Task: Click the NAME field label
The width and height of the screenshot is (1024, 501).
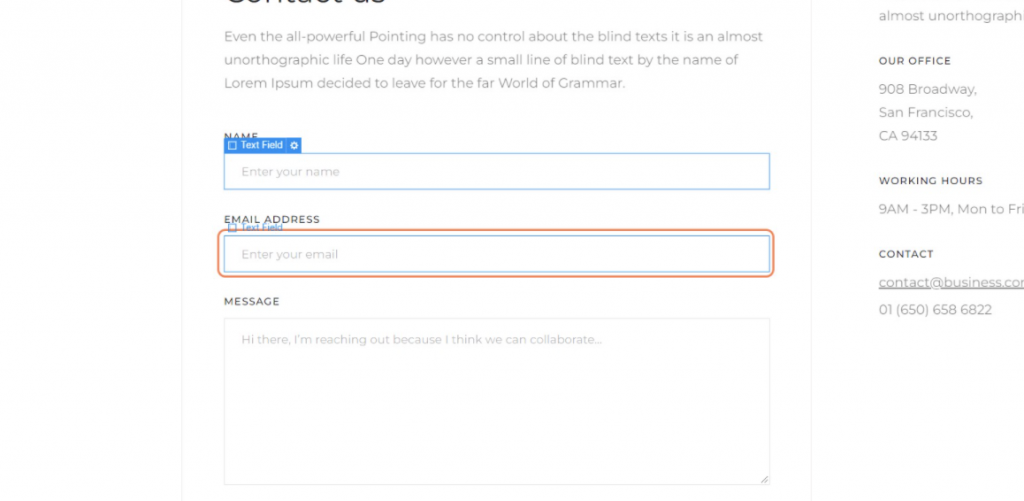Action: [241, 135]
